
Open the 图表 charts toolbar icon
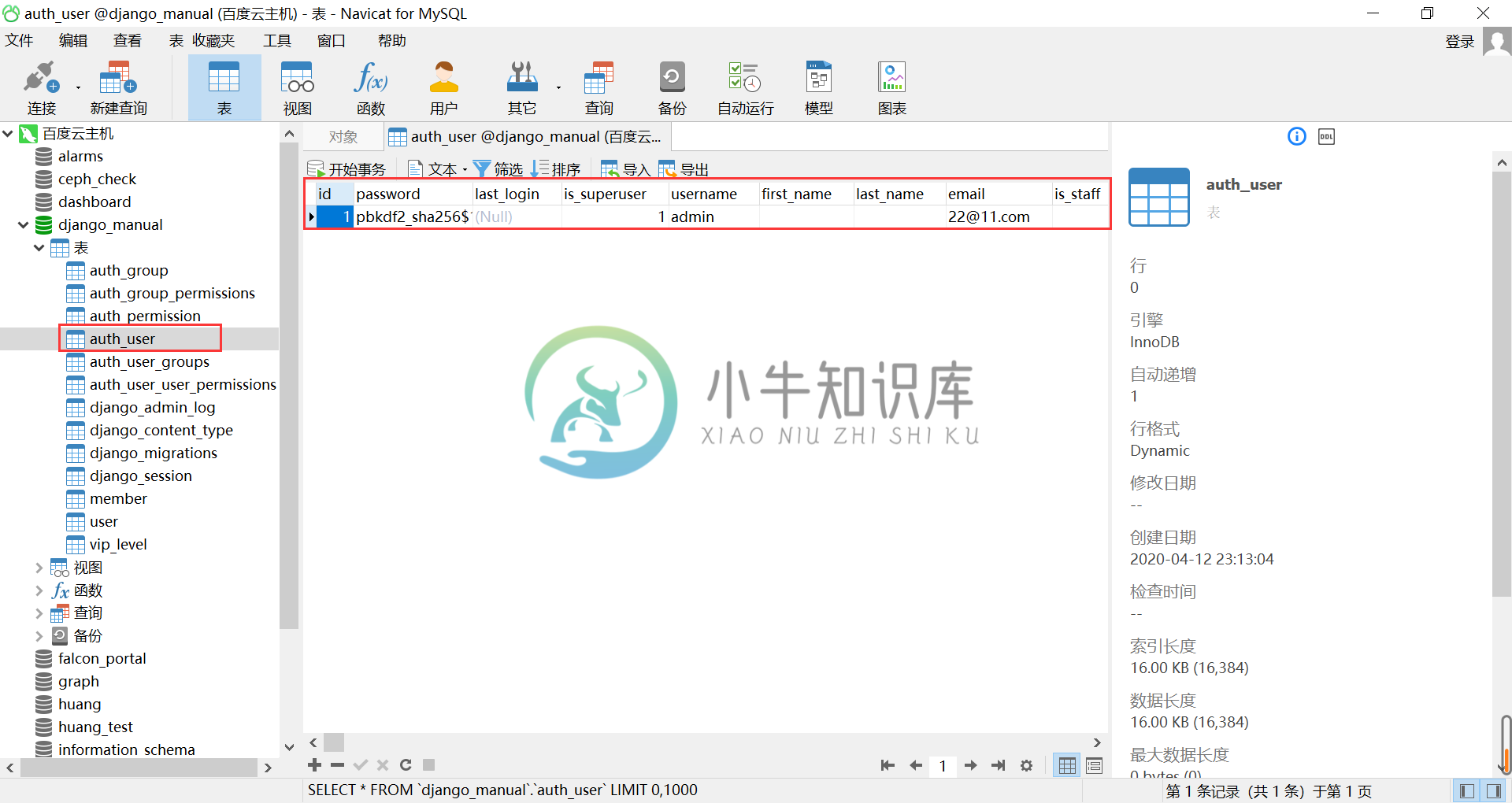(x=892, y=87)
